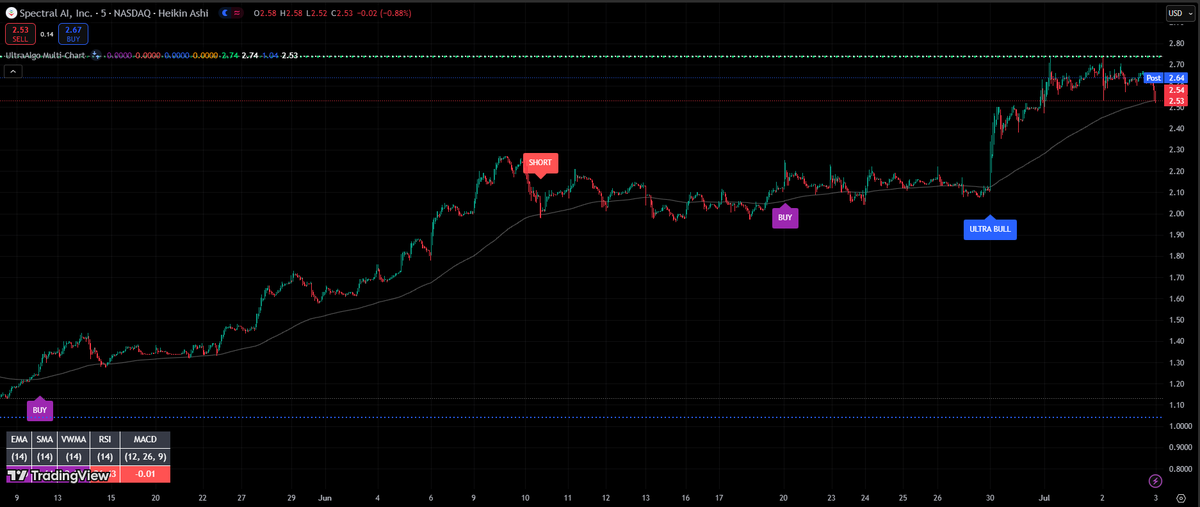Click the purple lightning bolt icon
This screenshot has height=507, width=1200.
tap(1156, 481)
